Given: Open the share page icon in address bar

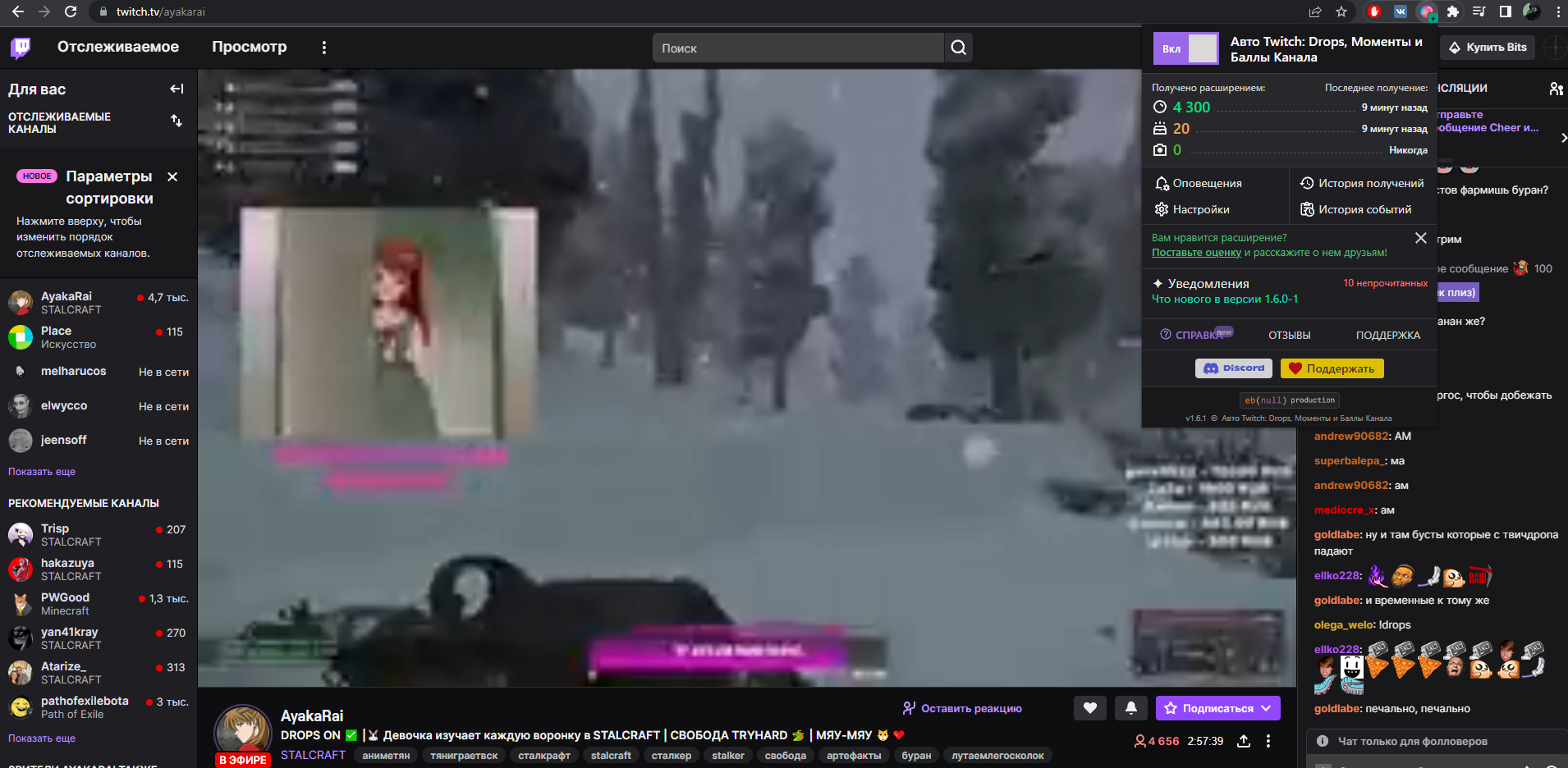Looking at the screenshot, I should pyautogui.click(x=1315, y=11).
